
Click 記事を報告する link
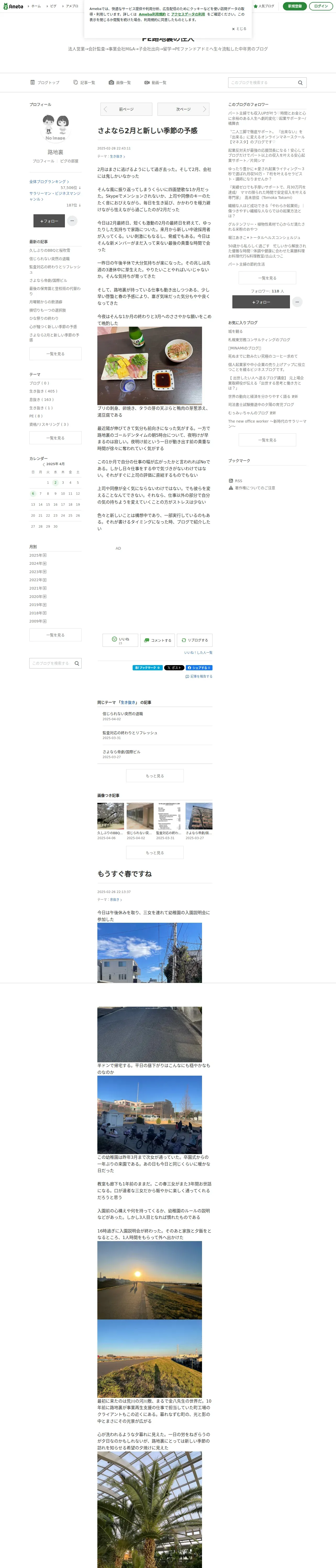(x=199, y=676)
